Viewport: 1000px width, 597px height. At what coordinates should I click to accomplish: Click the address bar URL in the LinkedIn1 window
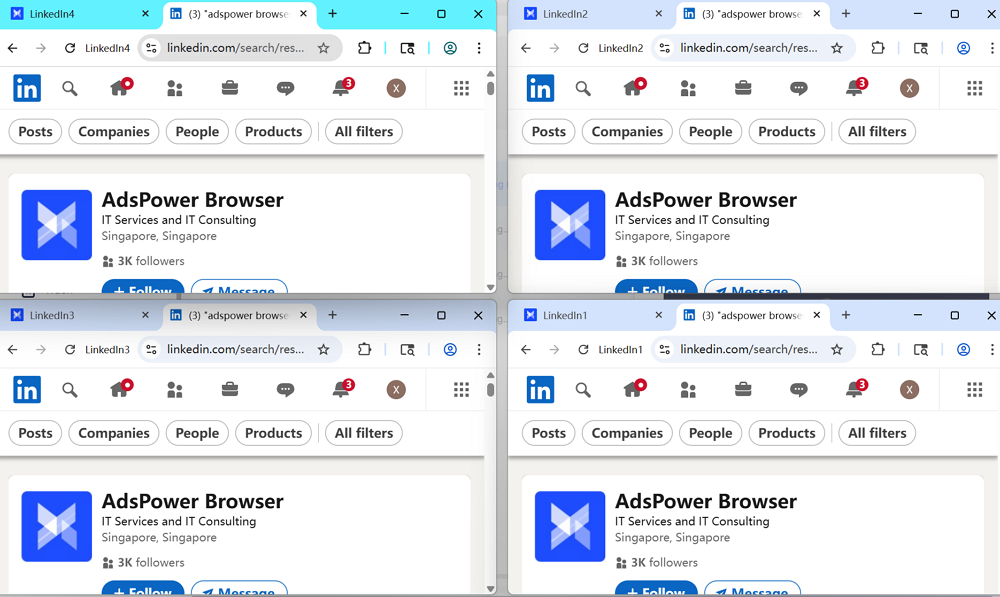749,349
